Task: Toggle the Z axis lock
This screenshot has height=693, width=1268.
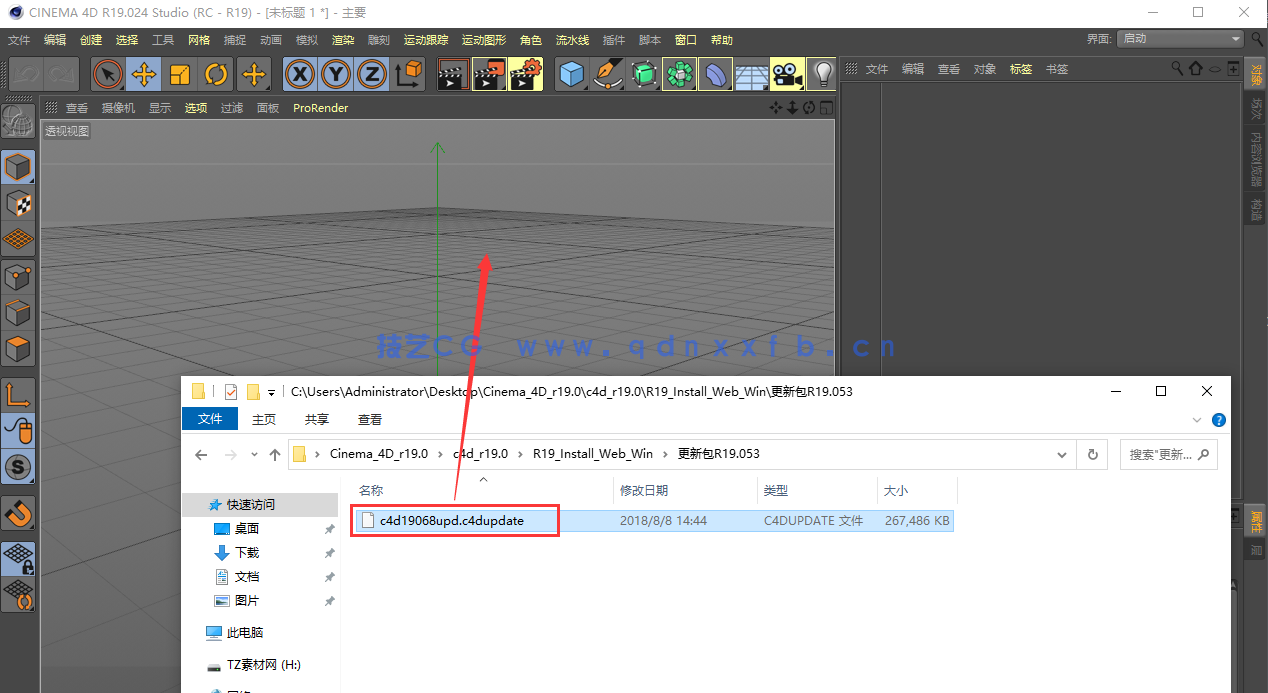Action: (371, 74)
